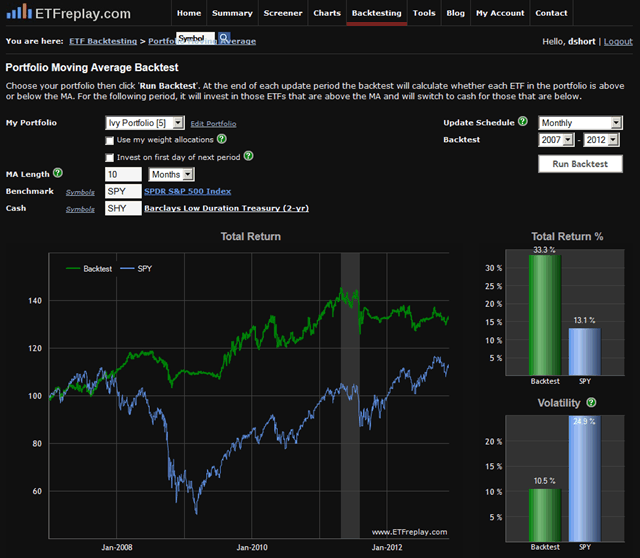Open the SPDR S&P 500 Index link
The height and width of the screenshot is (558, 640).
coord(187,191)
